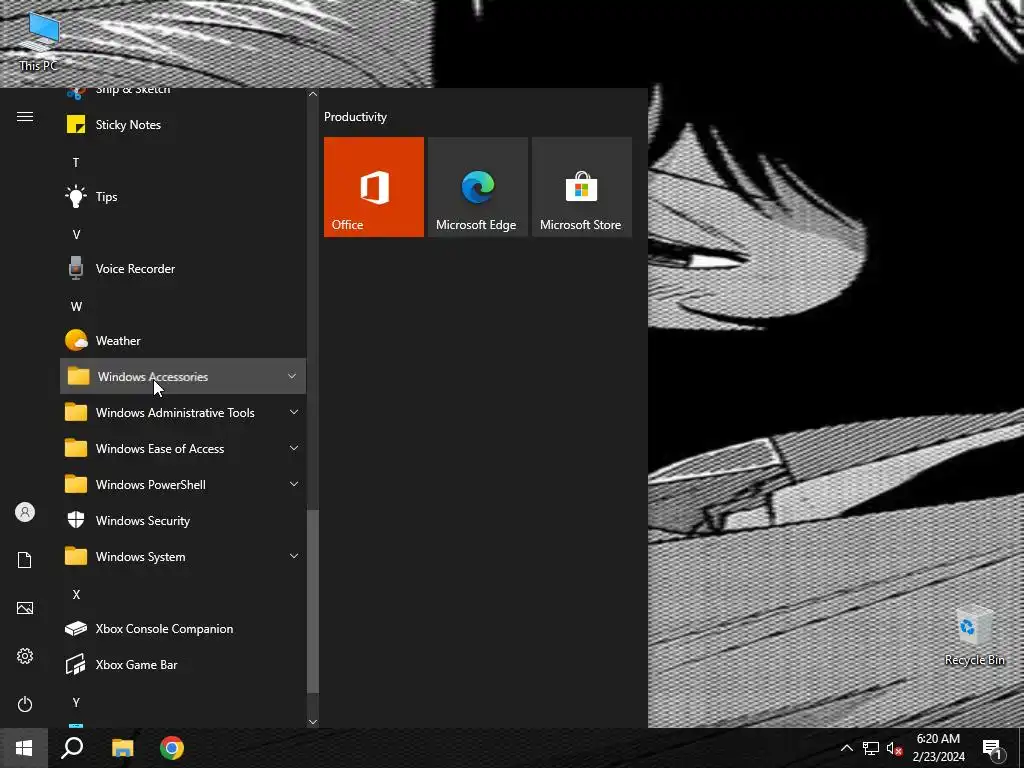The width and height of the screenshot is (1024, 768).
Task: Open the Office tile
Action: tap(374, 187)
